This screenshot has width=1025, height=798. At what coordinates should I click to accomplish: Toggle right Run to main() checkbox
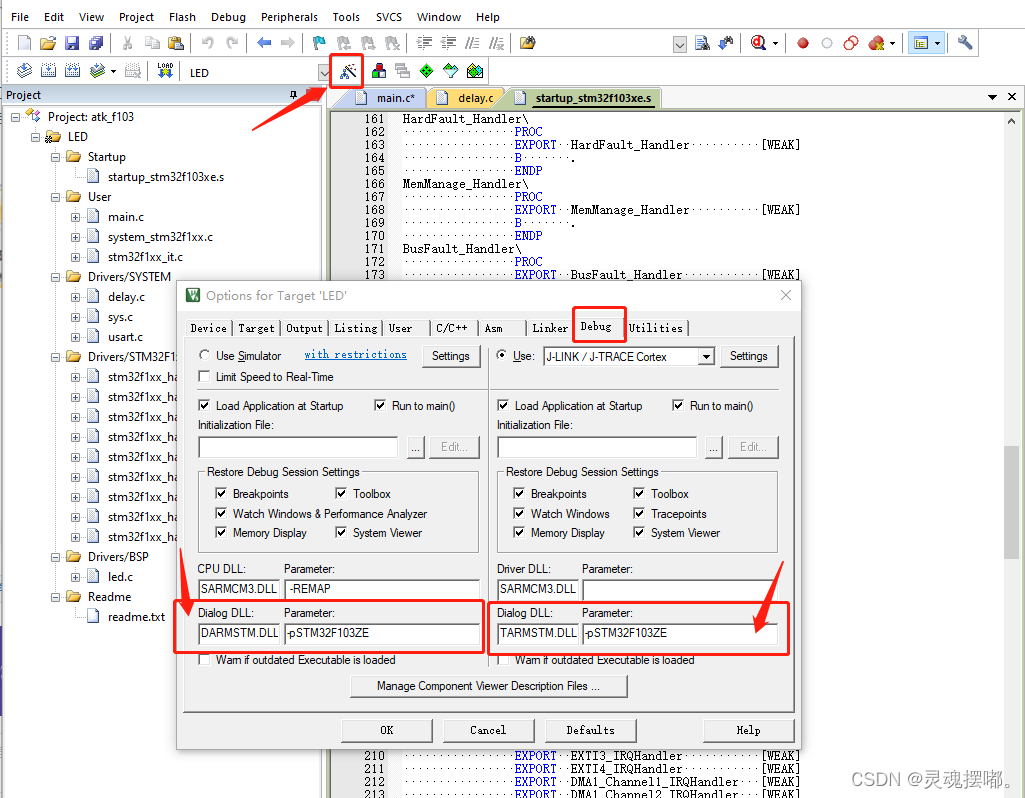[678, 406]
